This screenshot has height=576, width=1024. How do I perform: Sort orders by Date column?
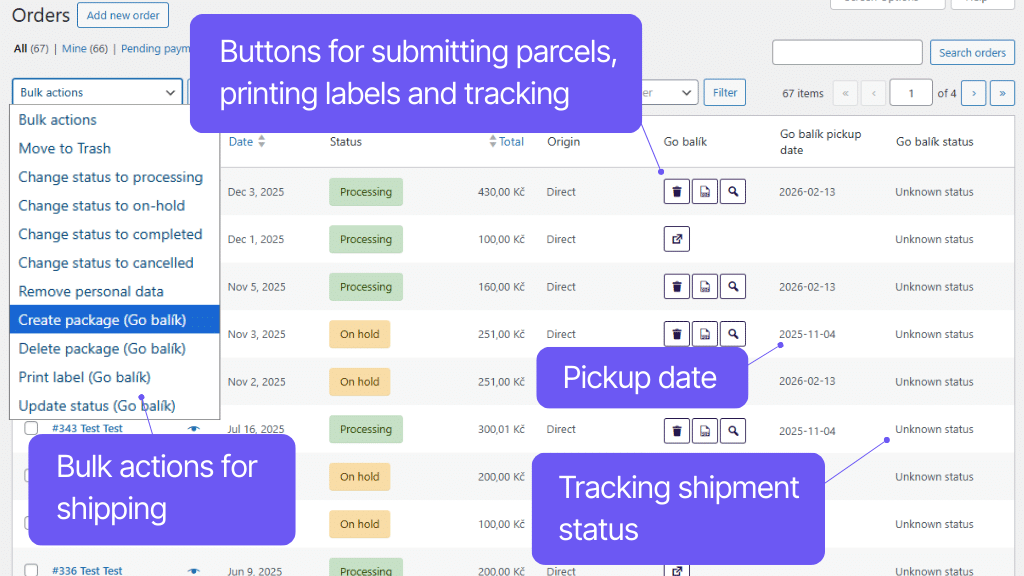[x=247, y=142]
